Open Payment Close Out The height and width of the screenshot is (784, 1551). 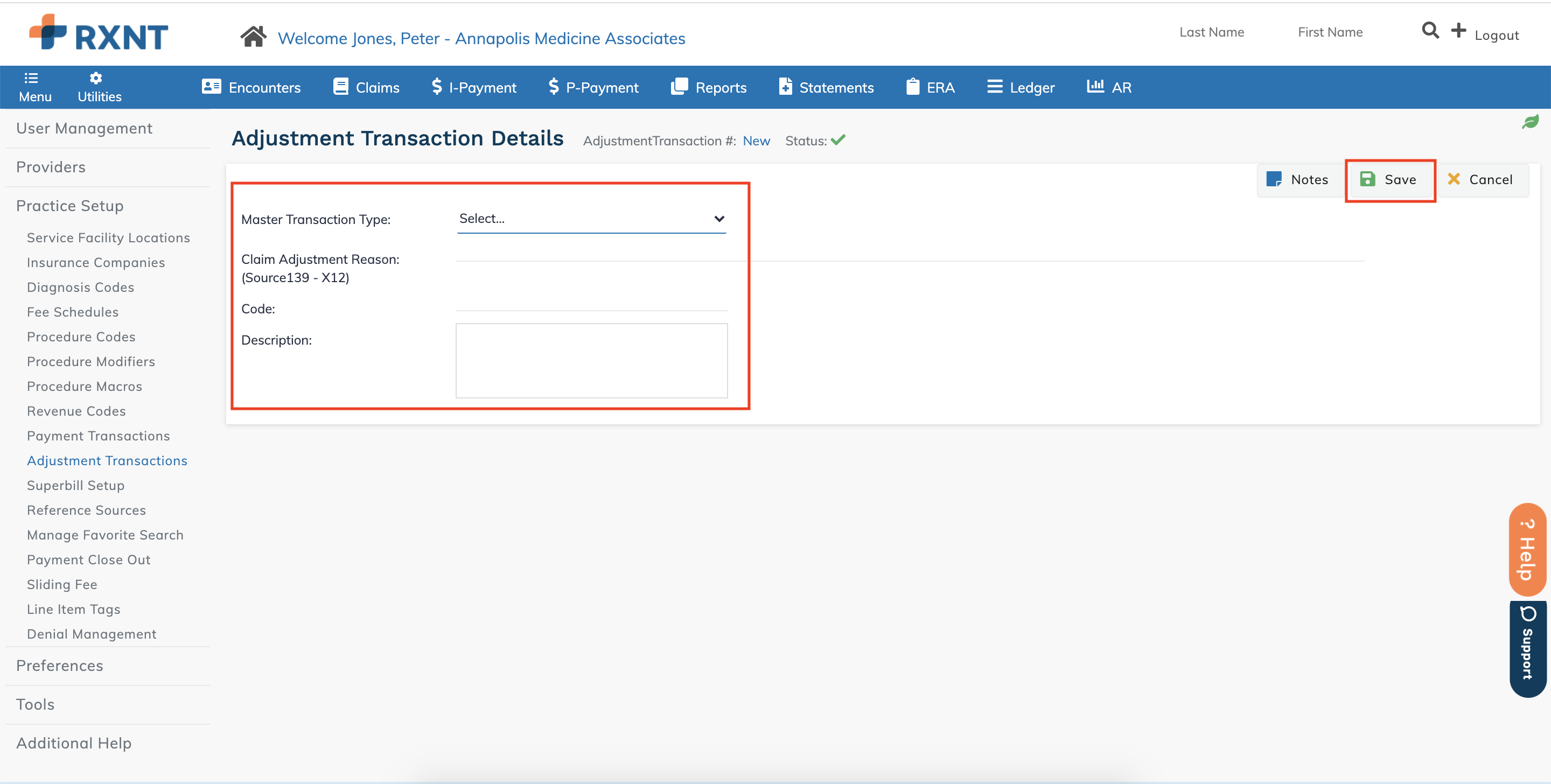tap(88, 559)
